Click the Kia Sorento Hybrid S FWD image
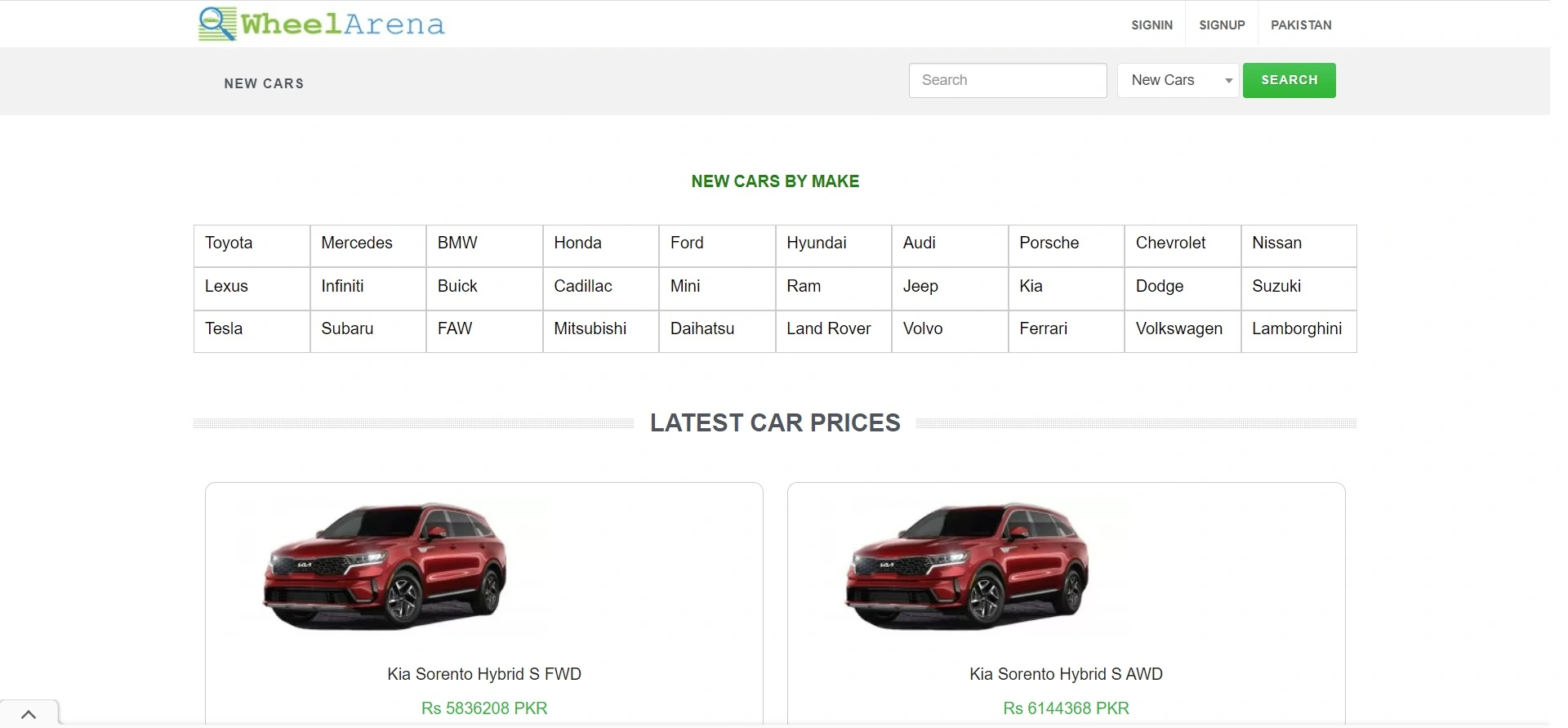Screen dimensions: 1568x728 pos(385,567)
